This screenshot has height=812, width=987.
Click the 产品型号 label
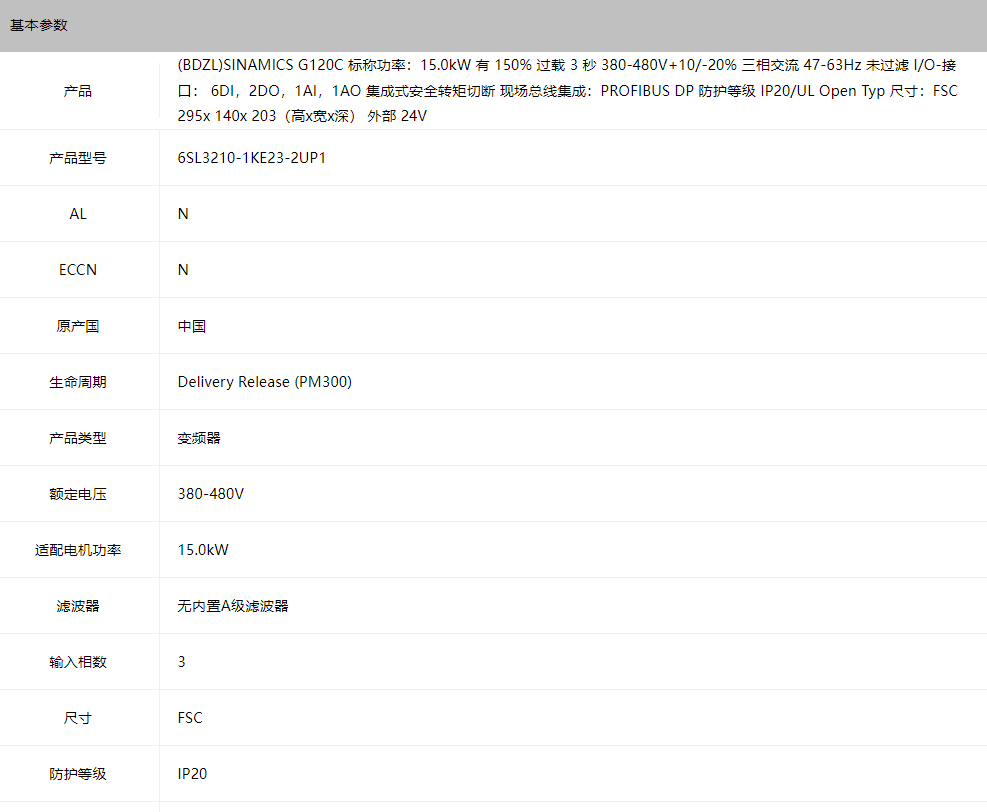pos(78,158)
